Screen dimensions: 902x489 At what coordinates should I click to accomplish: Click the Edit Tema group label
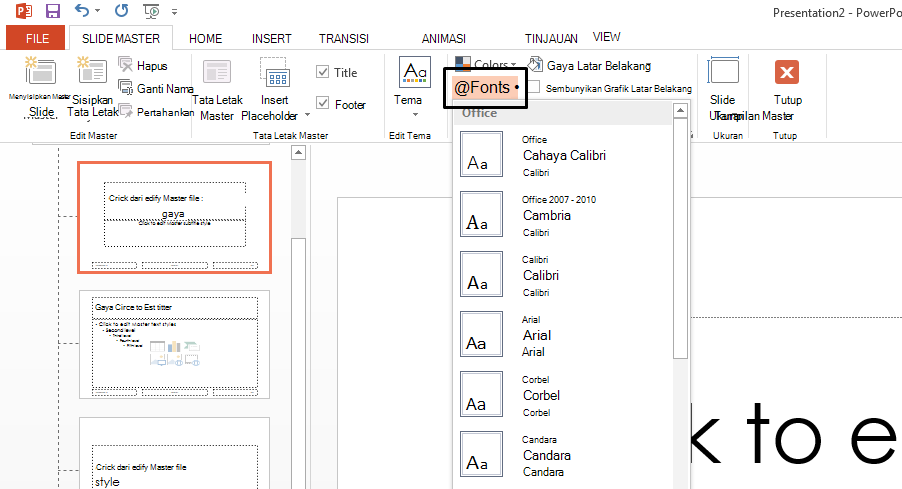[410, 136]
